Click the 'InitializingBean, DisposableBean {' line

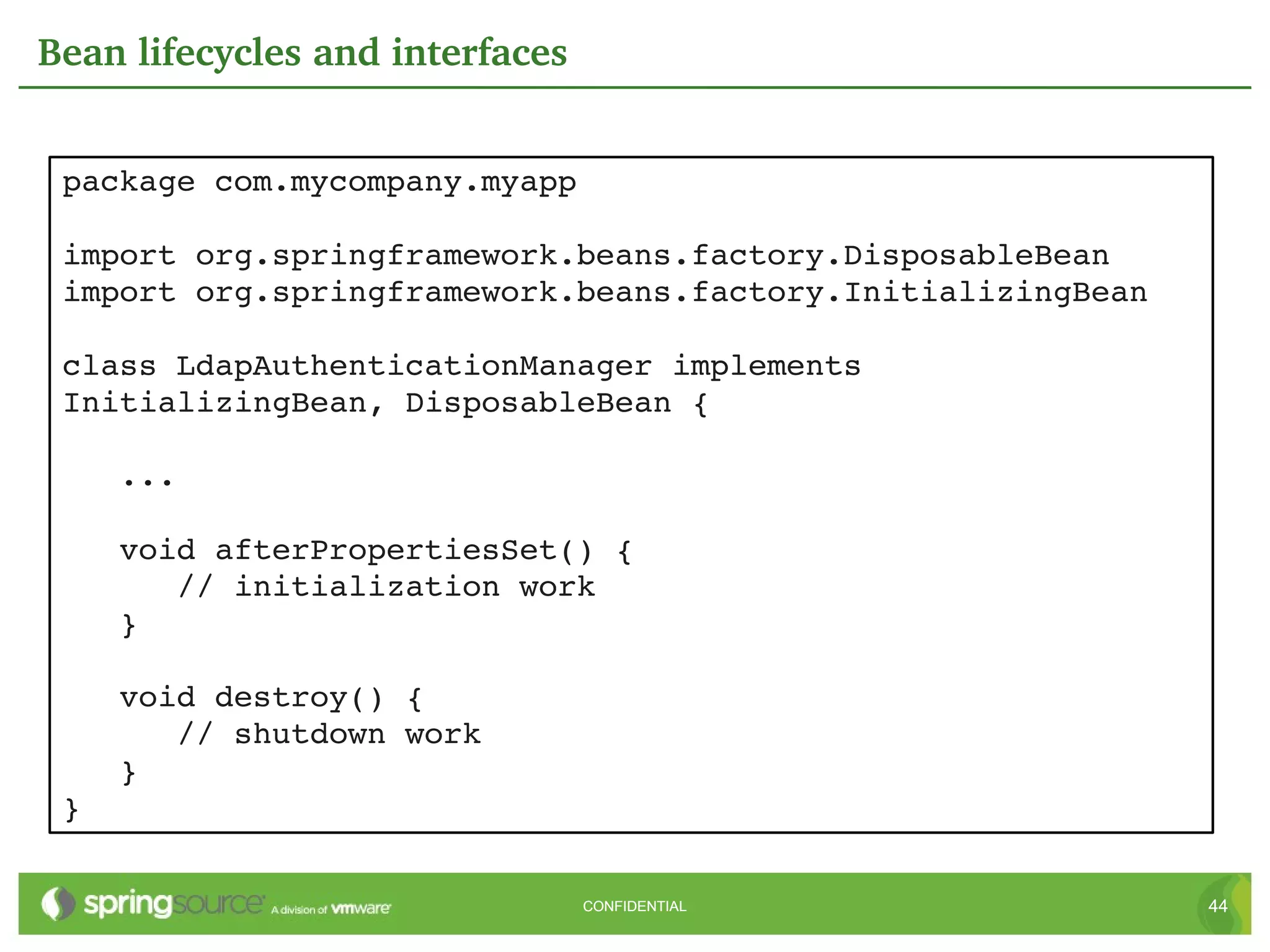[x=386, y=403]
